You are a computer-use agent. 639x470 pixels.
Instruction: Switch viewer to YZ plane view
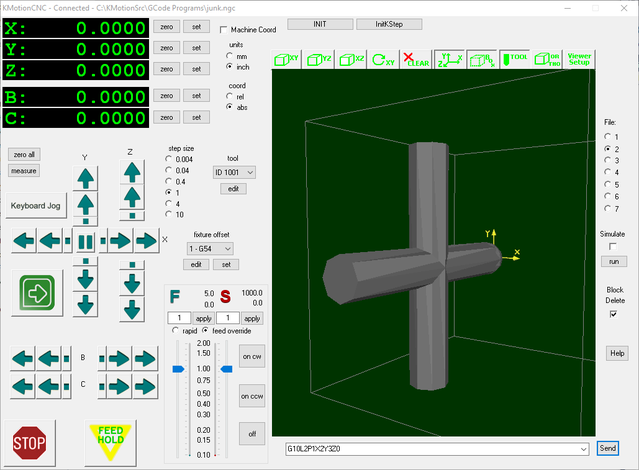click(x=318, y=59)
